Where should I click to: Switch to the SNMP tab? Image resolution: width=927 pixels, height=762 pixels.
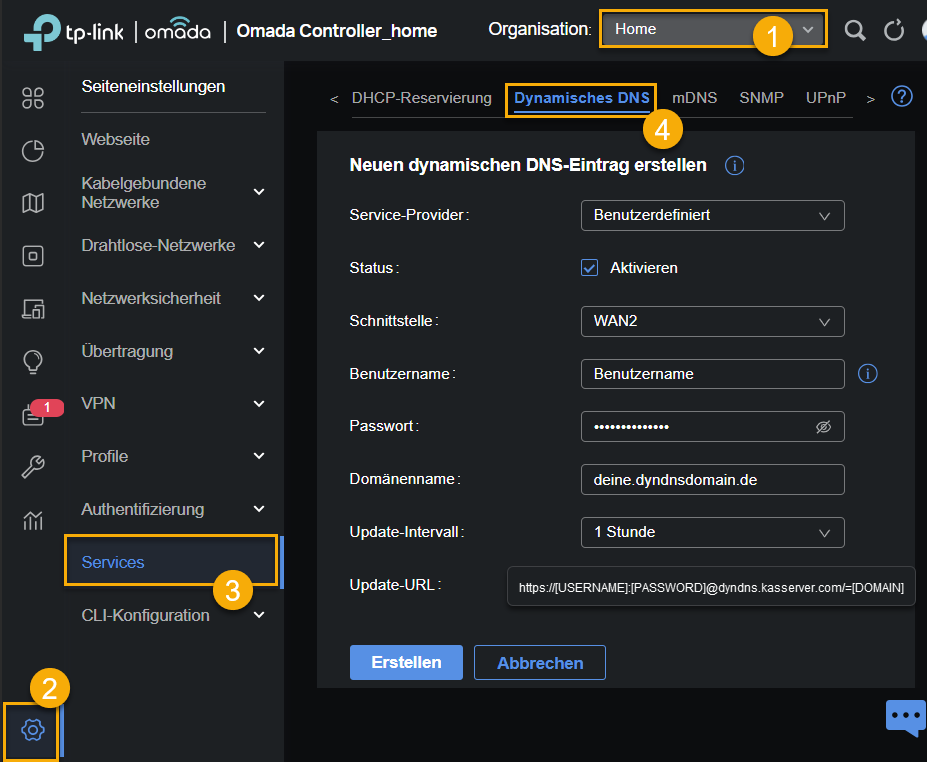(x=761, y=98)
